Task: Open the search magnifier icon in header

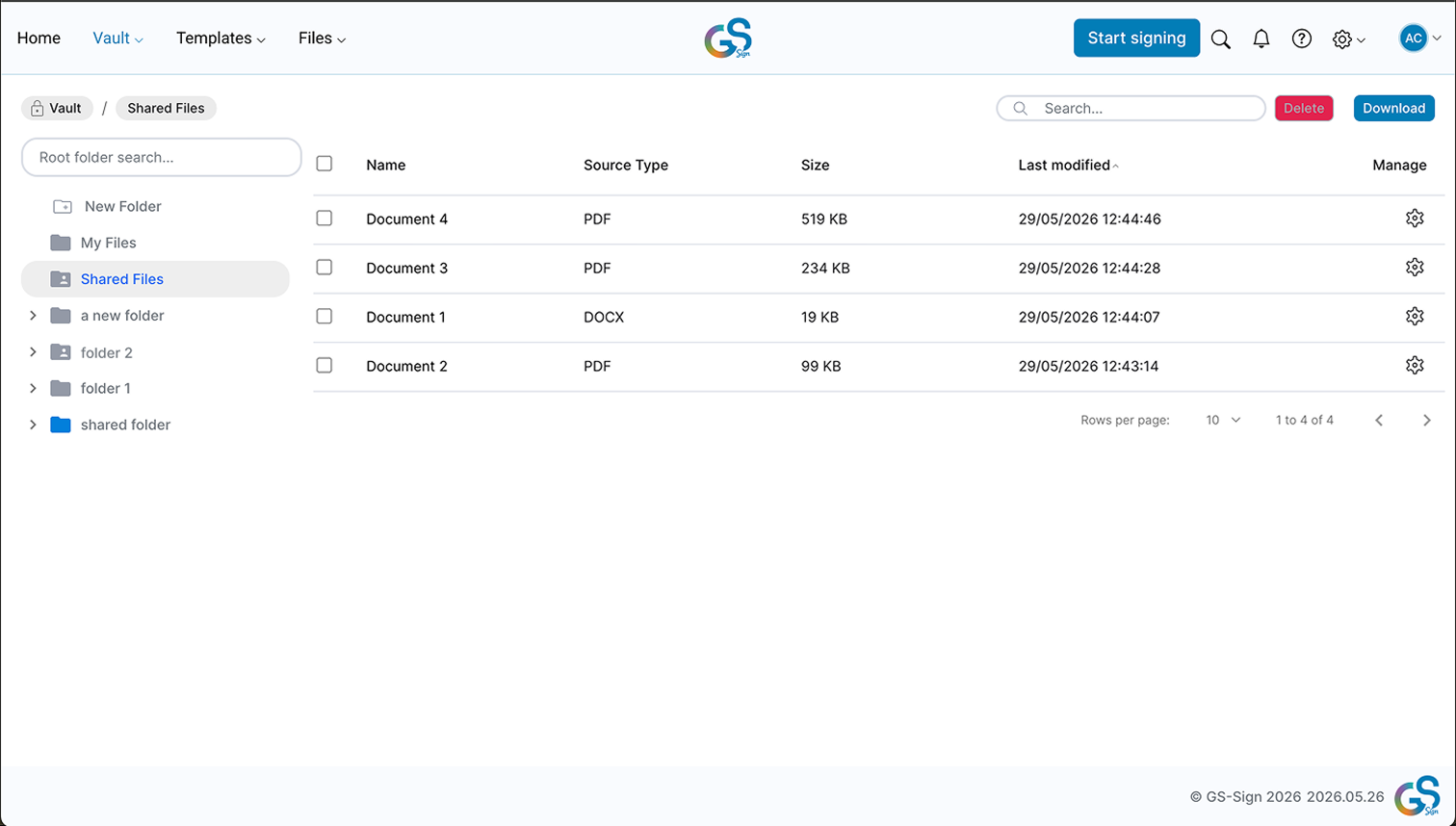Action: tap(1221, 39)
